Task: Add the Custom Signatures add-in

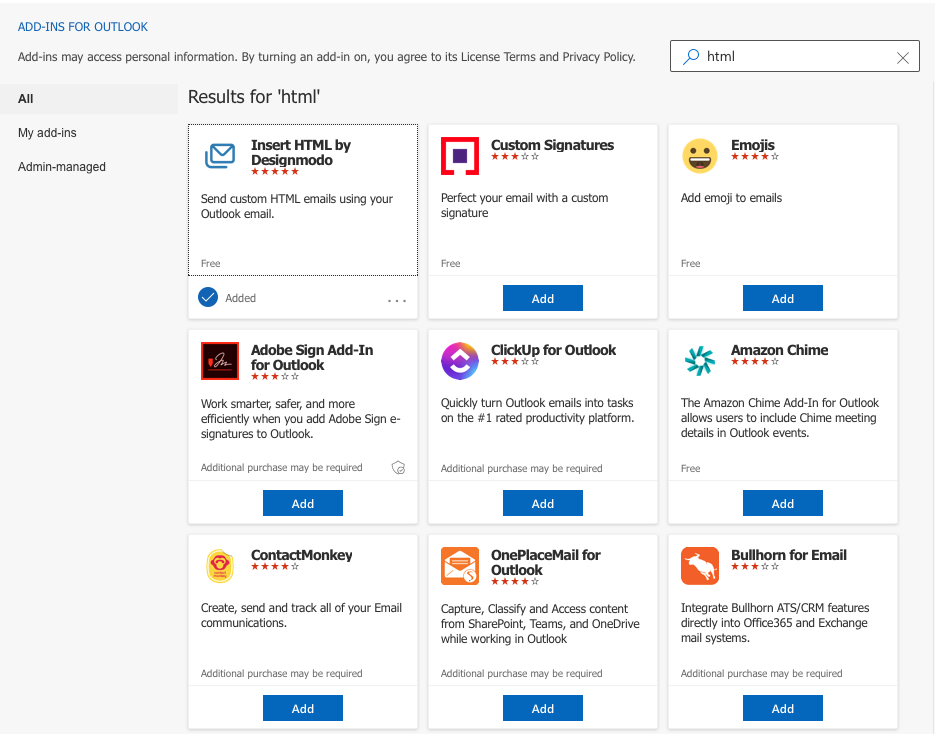Action: point(543,298)
